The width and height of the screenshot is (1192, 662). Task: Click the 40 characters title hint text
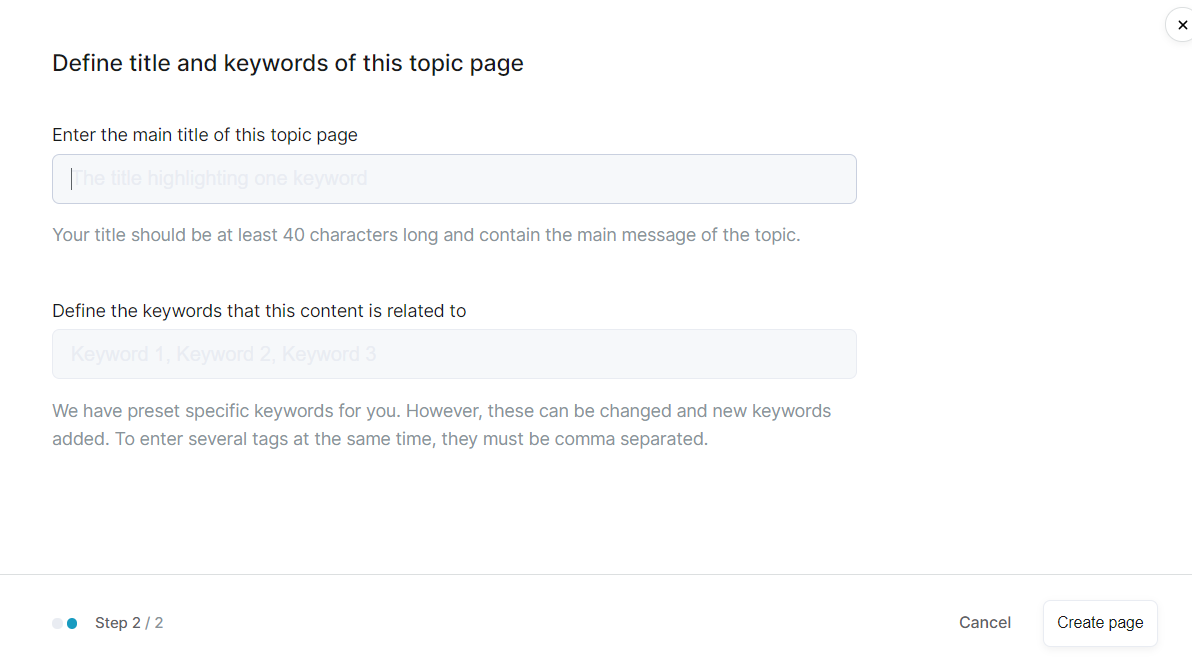[x=426, y=236]
